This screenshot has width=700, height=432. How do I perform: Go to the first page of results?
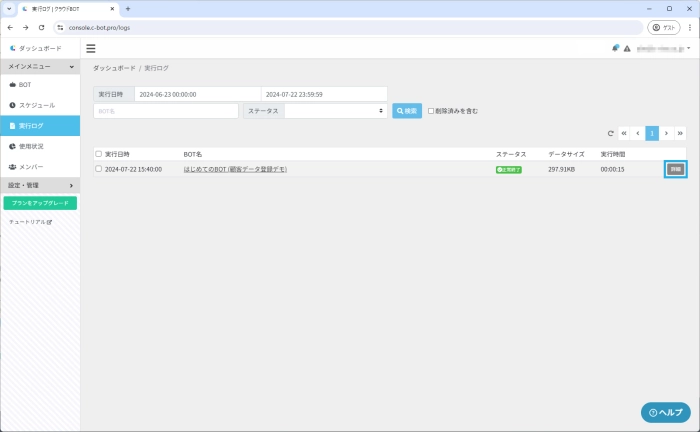(624, 133)
